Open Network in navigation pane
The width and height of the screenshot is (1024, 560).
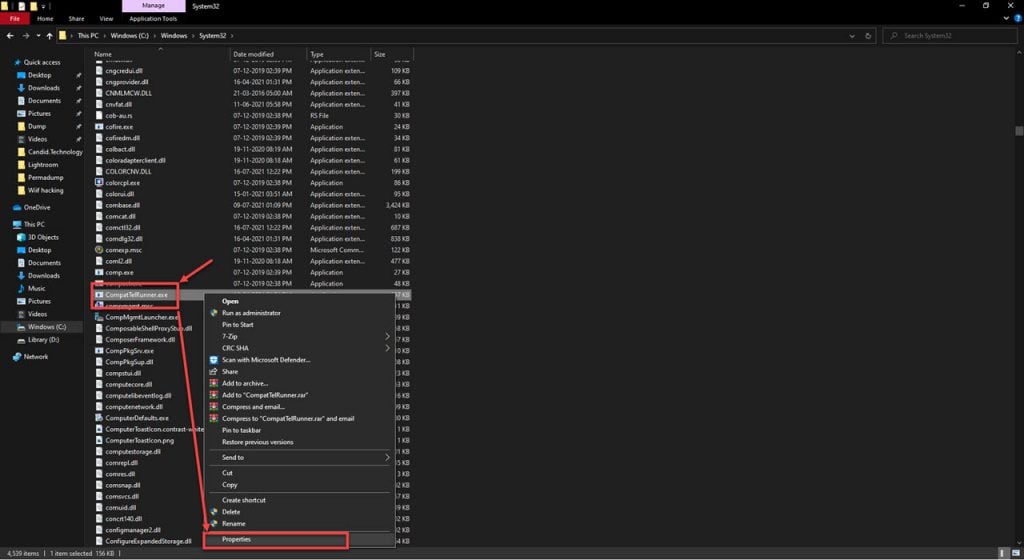click(35, 357)
